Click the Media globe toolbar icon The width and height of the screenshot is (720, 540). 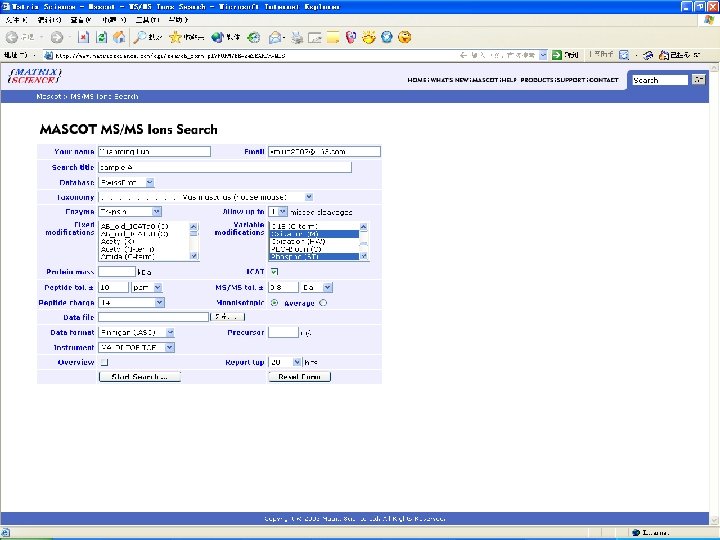pyautogui.click(x=217, y=37)
